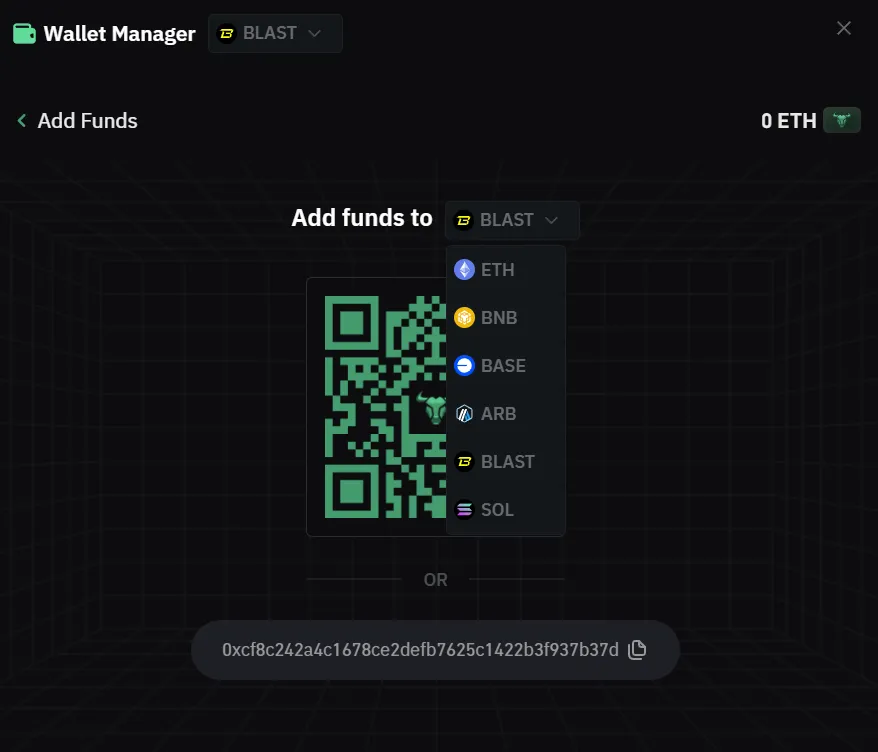Click the wallet address 0xcf8c242a4c...b37d
Image resolution: width=878 pixels, height=752 pixels.
tap(420, 650)
